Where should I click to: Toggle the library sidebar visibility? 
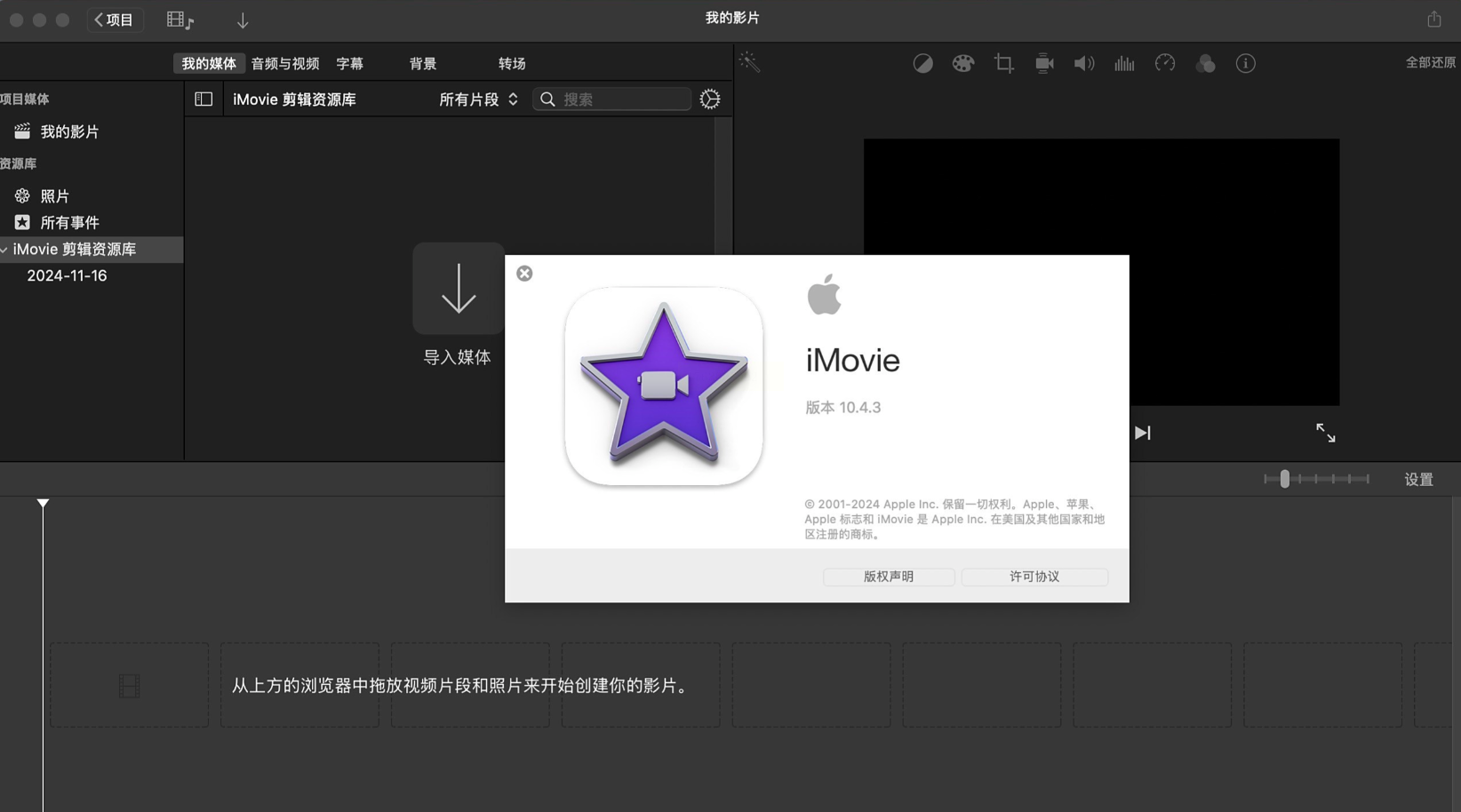[204, 100]
